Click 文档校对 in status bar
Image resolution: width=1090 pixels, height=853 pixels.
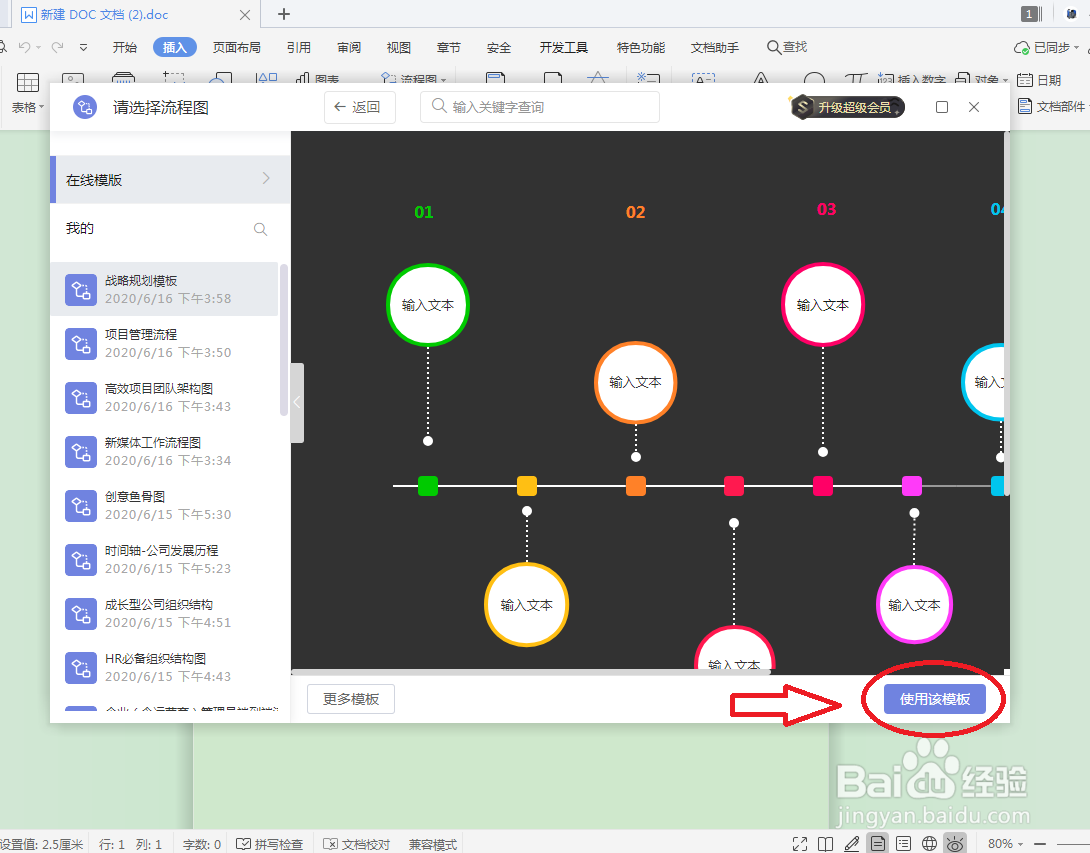click(x=357, y=844)
